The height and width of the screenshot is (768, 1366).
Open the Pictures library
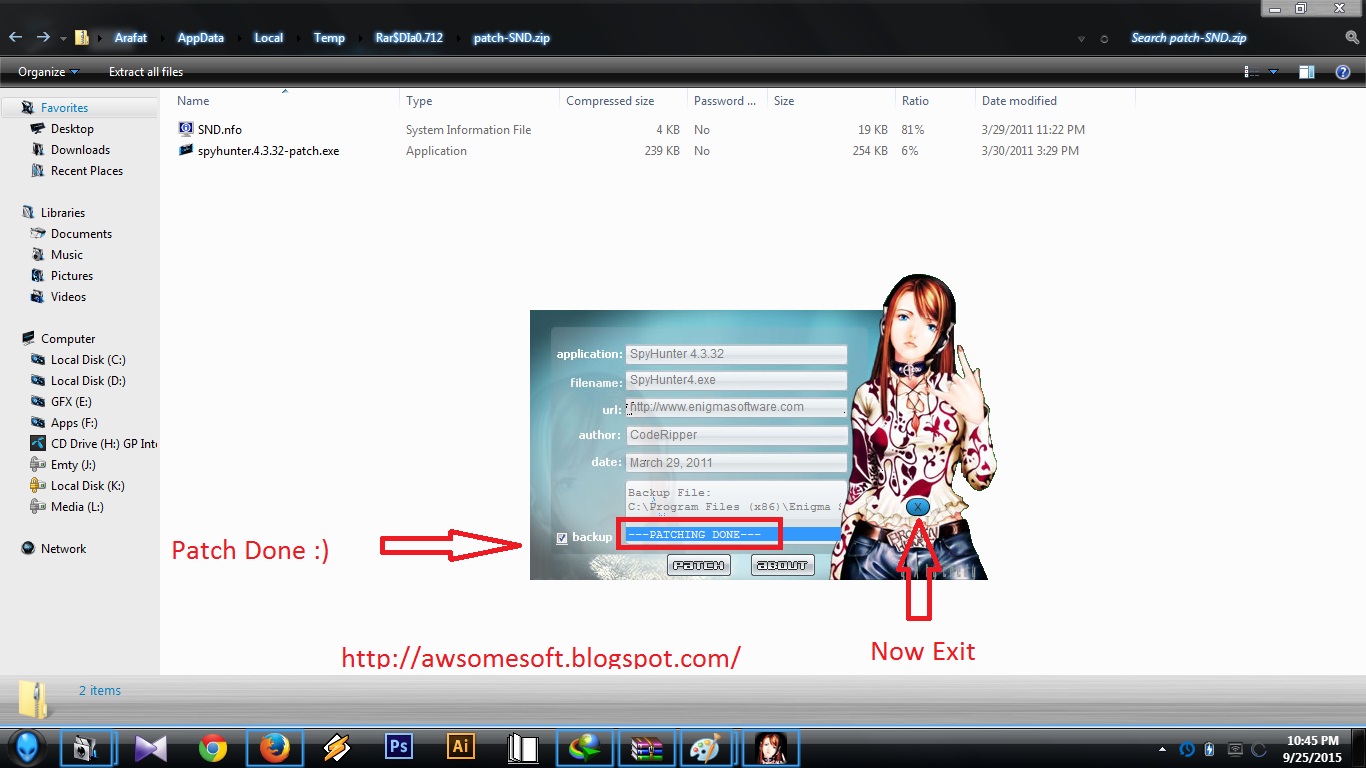72,276
